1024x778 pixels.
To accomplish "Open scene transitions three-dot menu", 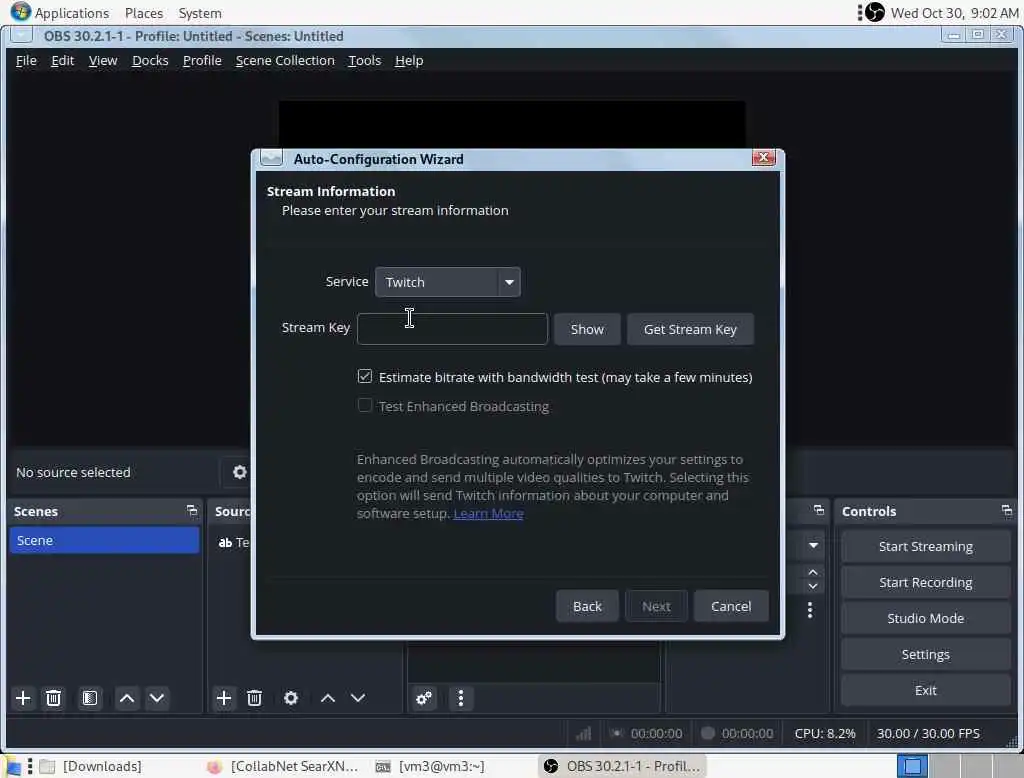I will pyautogui.click(x=810, y=610).
